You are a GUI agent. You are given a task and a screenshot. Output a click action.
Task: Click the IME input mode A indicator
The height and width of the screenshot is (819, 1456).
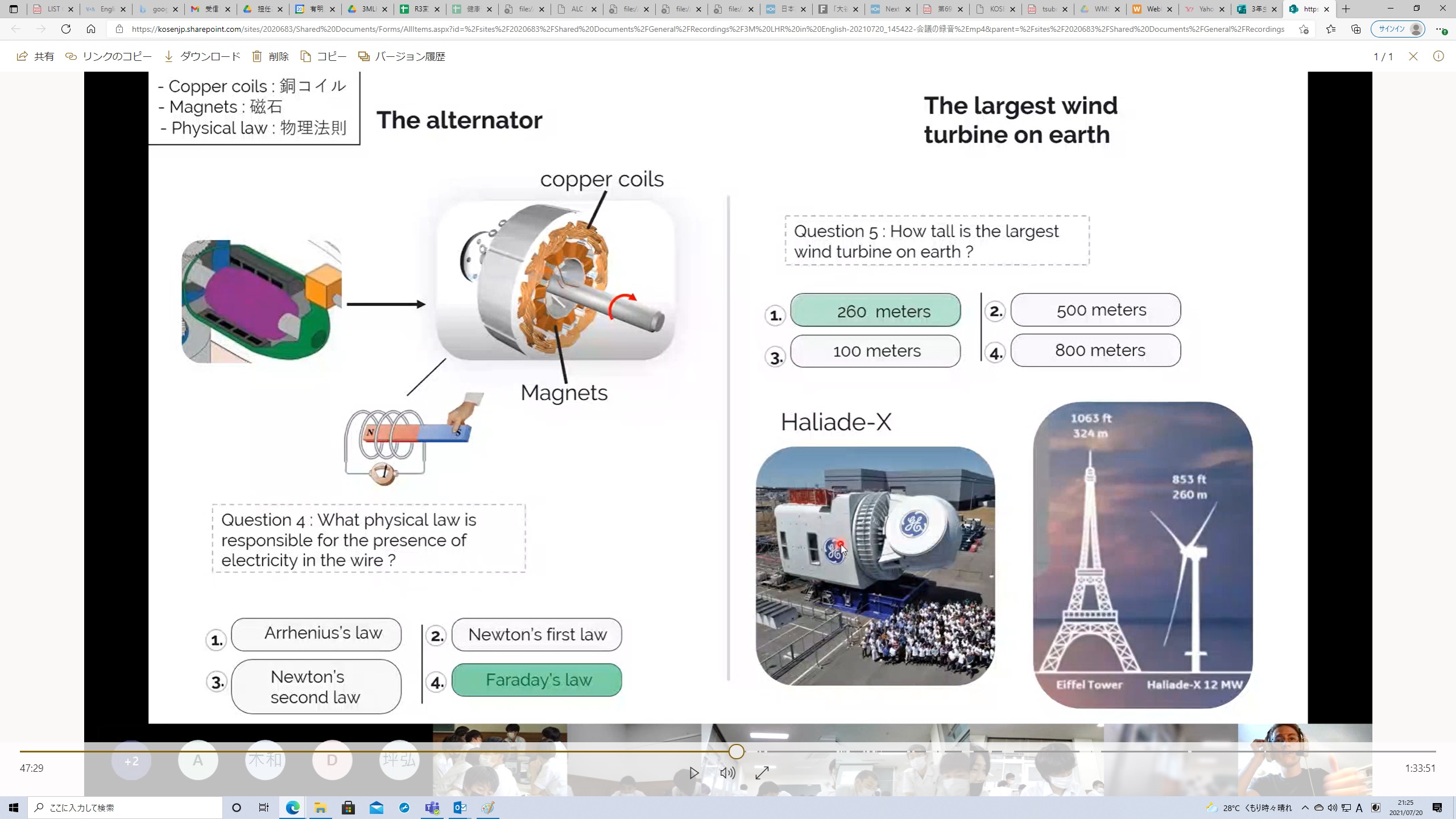pos(1359,808)
